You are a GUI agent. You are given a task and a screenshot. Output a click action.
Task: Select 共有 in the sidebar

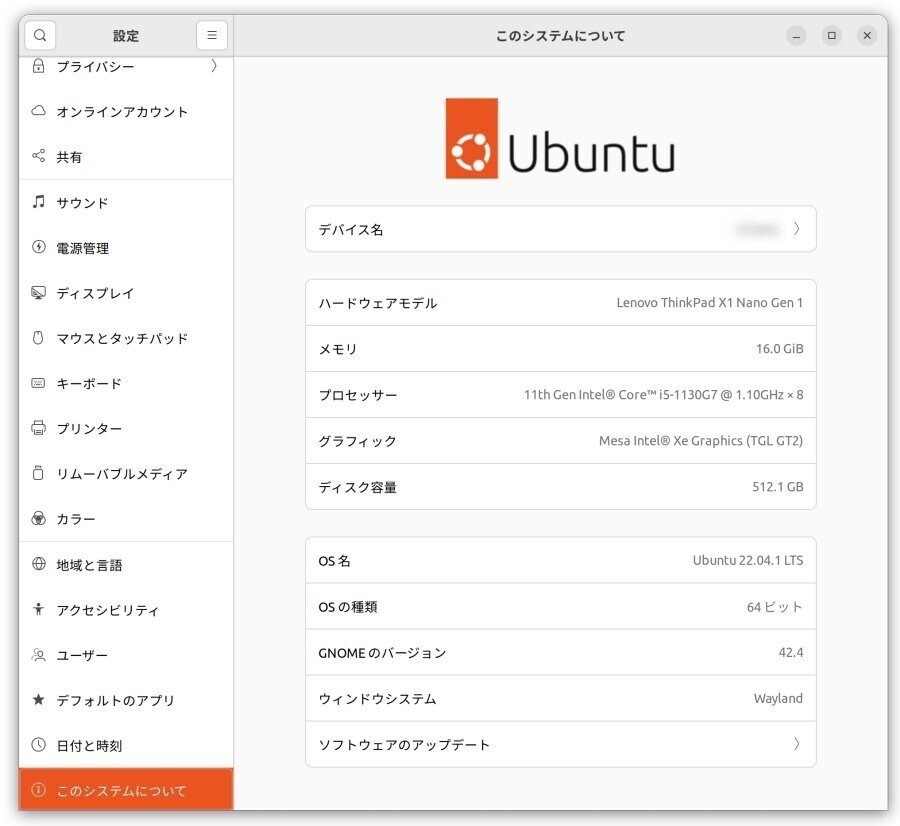point(126,157)
